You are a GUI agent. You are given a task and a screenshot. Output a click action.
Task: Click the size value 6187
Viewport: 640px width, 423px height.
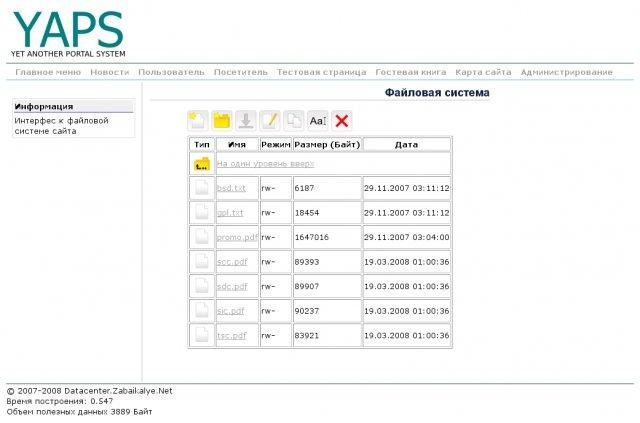[x=304, y=188]
